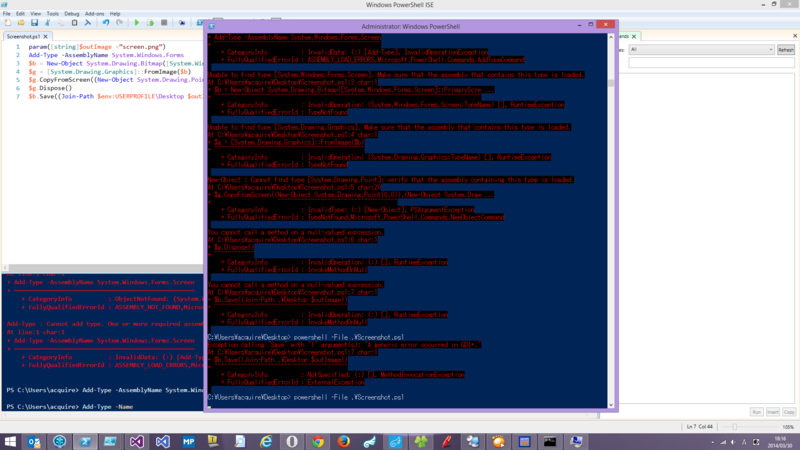The image size is (800, 450).
Task: Click line 7 of script with $b.Save
Action: tap(115, 96)
